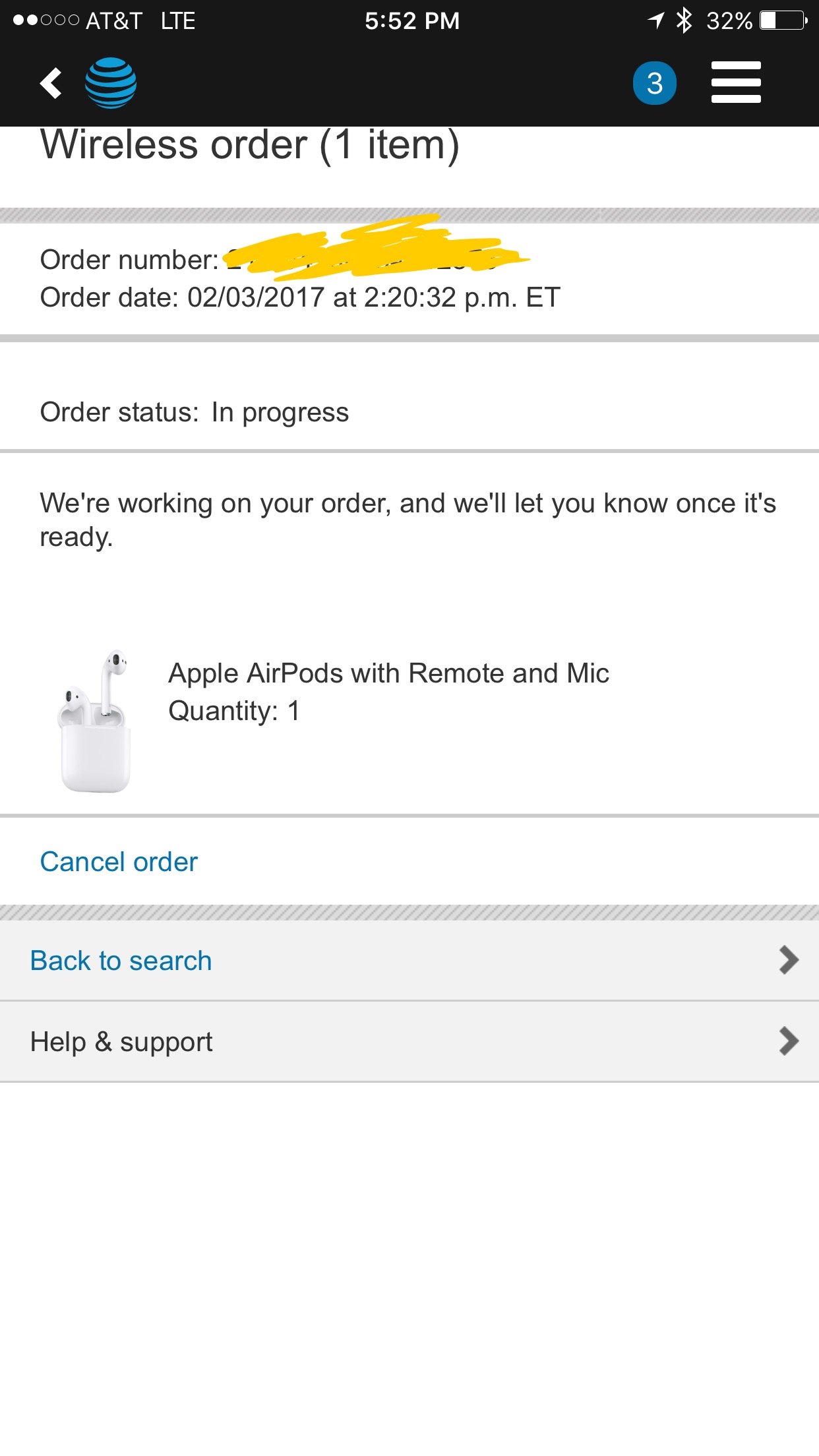819x1456 pixels.
Task: Tap the AT&T LTE carrier label
Action: point(140,20)
